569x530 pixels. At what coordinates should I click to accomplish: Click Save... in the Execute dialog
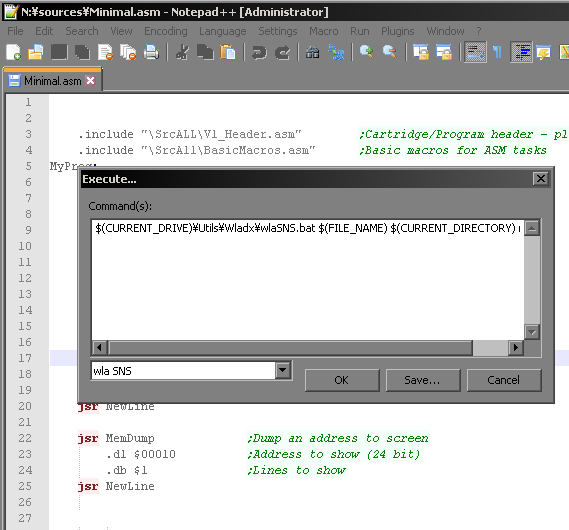pyautogui.click(x=423, y=380)
